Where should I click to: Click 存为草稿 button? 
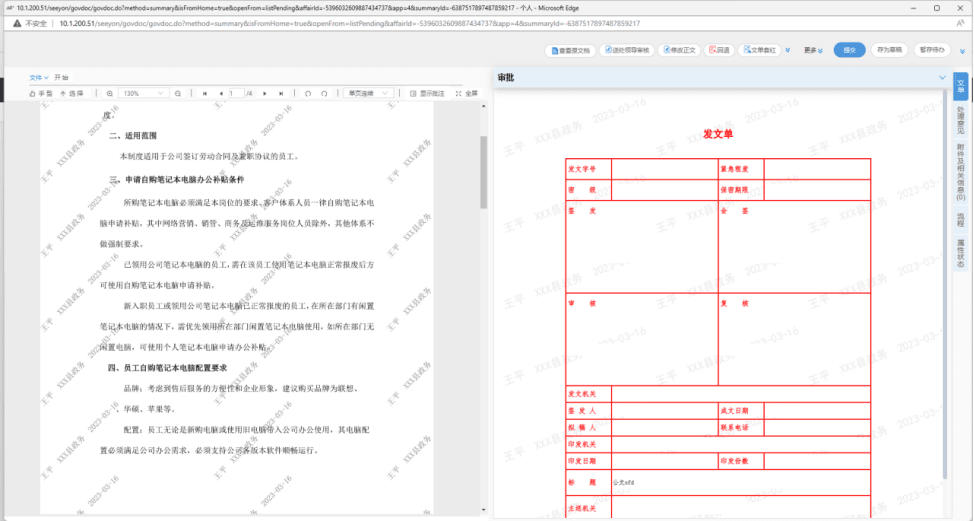click(889, 50)
